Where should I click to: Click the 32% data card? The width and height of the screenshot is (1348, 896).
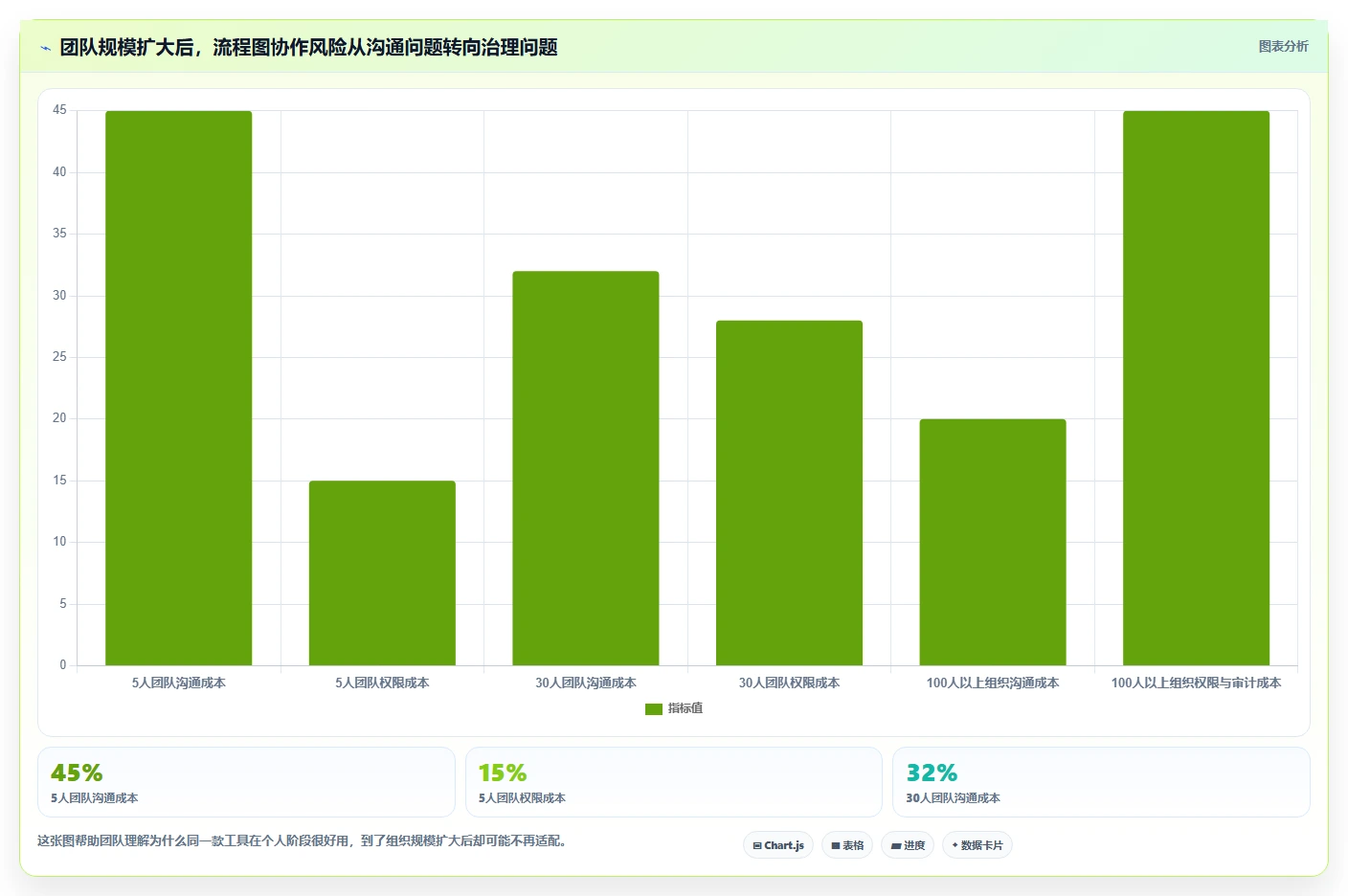(x=1101, y=782)
